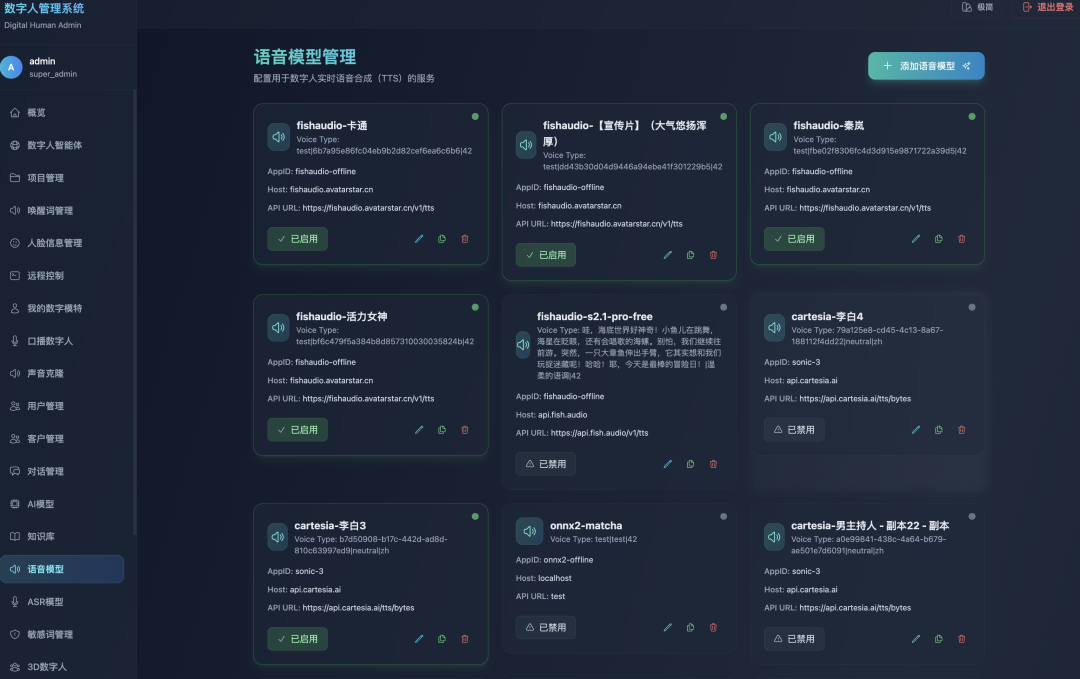
Task: Select the 语音模型 menu item
Action: pyautogui.click(x=62, y=569)
